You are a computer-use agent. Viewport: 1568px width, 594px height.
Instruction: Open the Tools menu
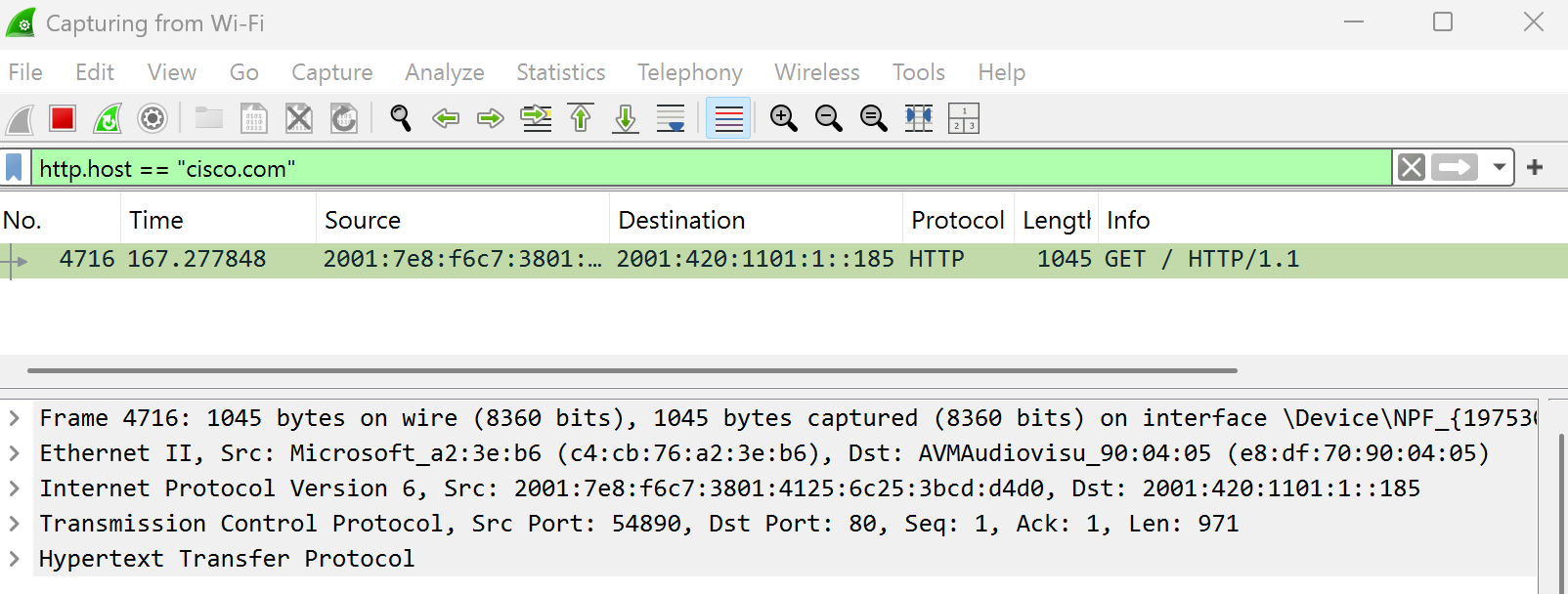tap(919, 72)
